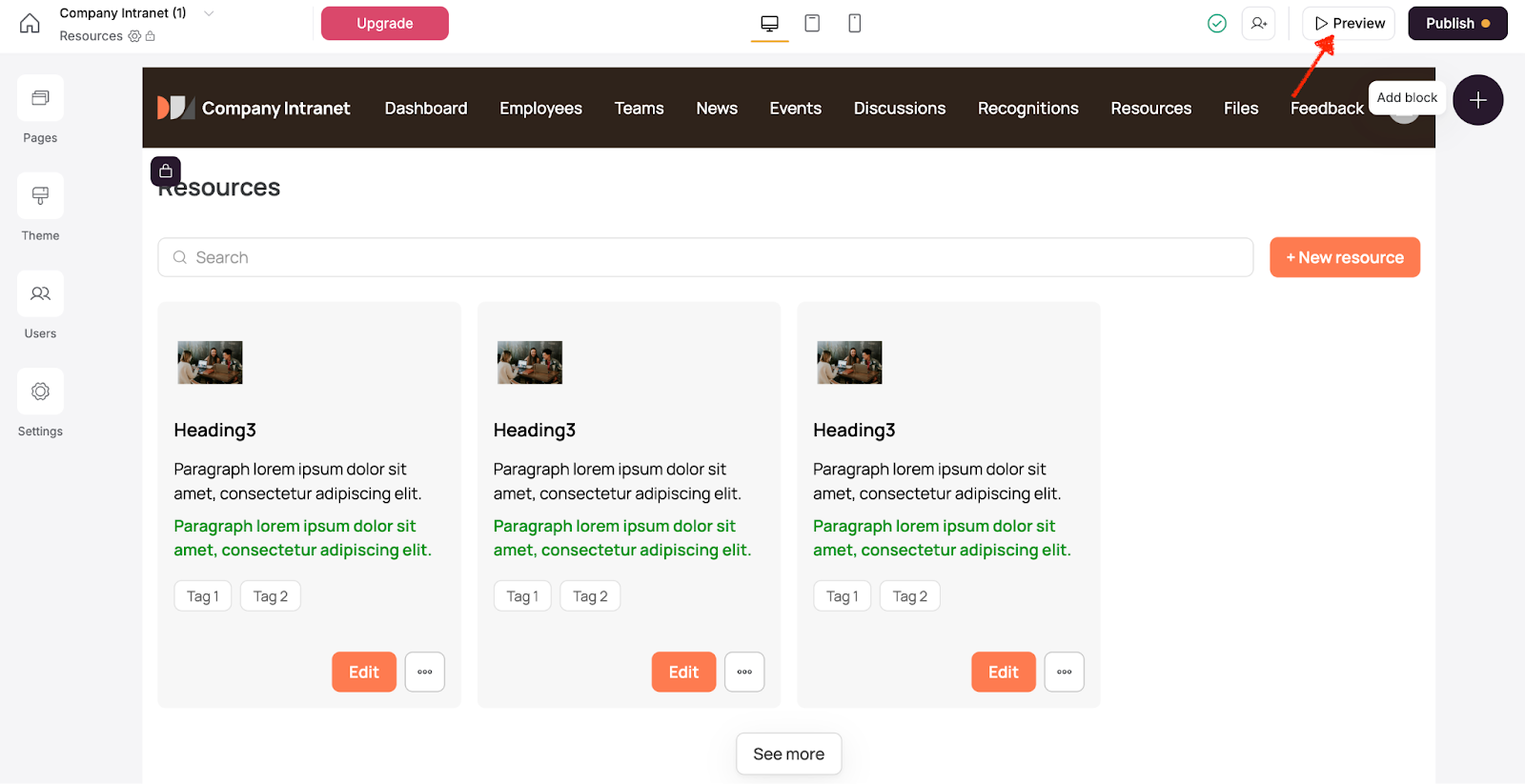1525x784 pixels.
Task: Click the Publish button
Action: tap(1457, 23)
